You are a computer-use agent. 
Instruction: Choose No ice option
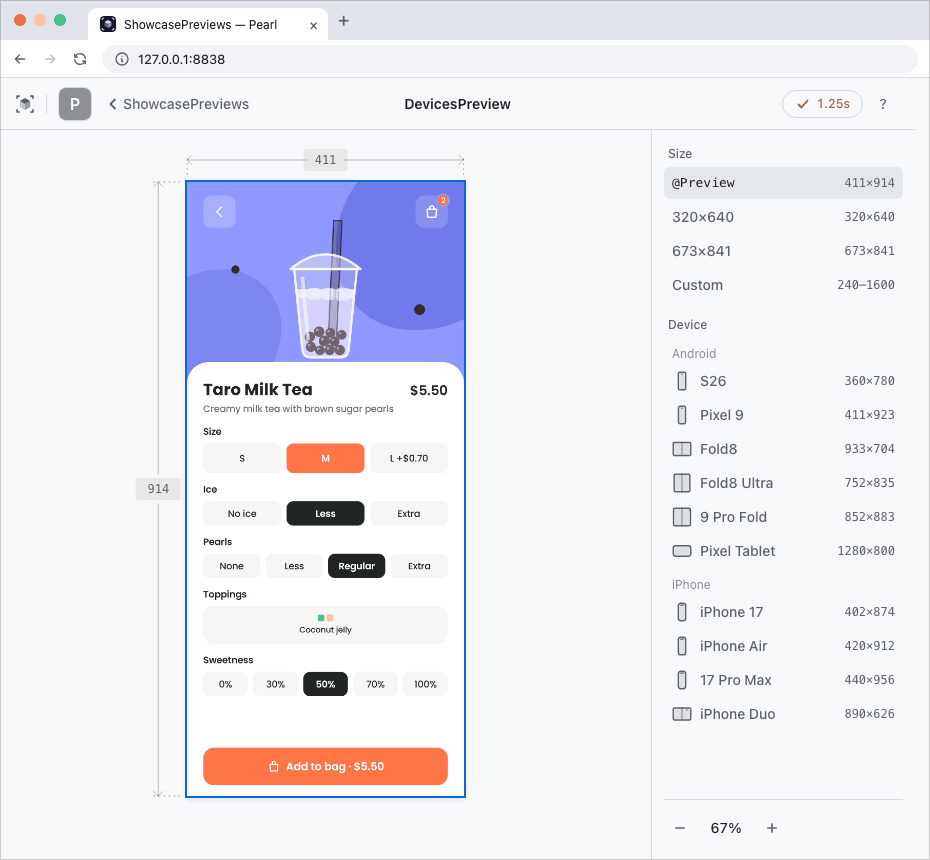pyautogui.click(x=242, y=514)
